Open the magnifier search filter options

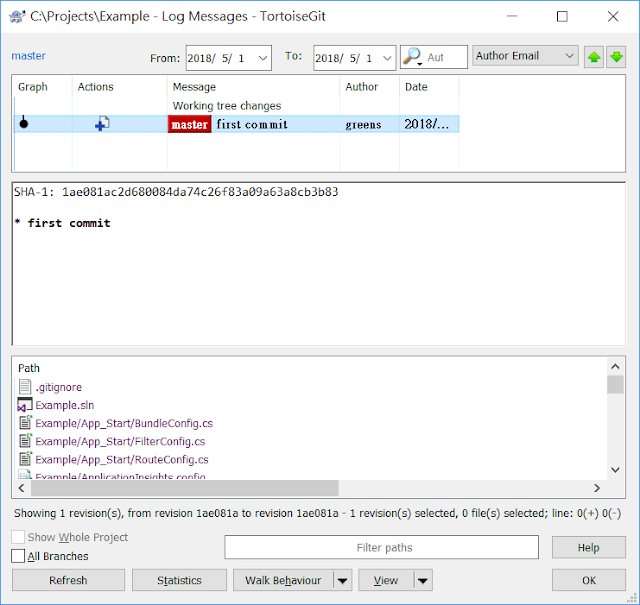click(412, 57)
